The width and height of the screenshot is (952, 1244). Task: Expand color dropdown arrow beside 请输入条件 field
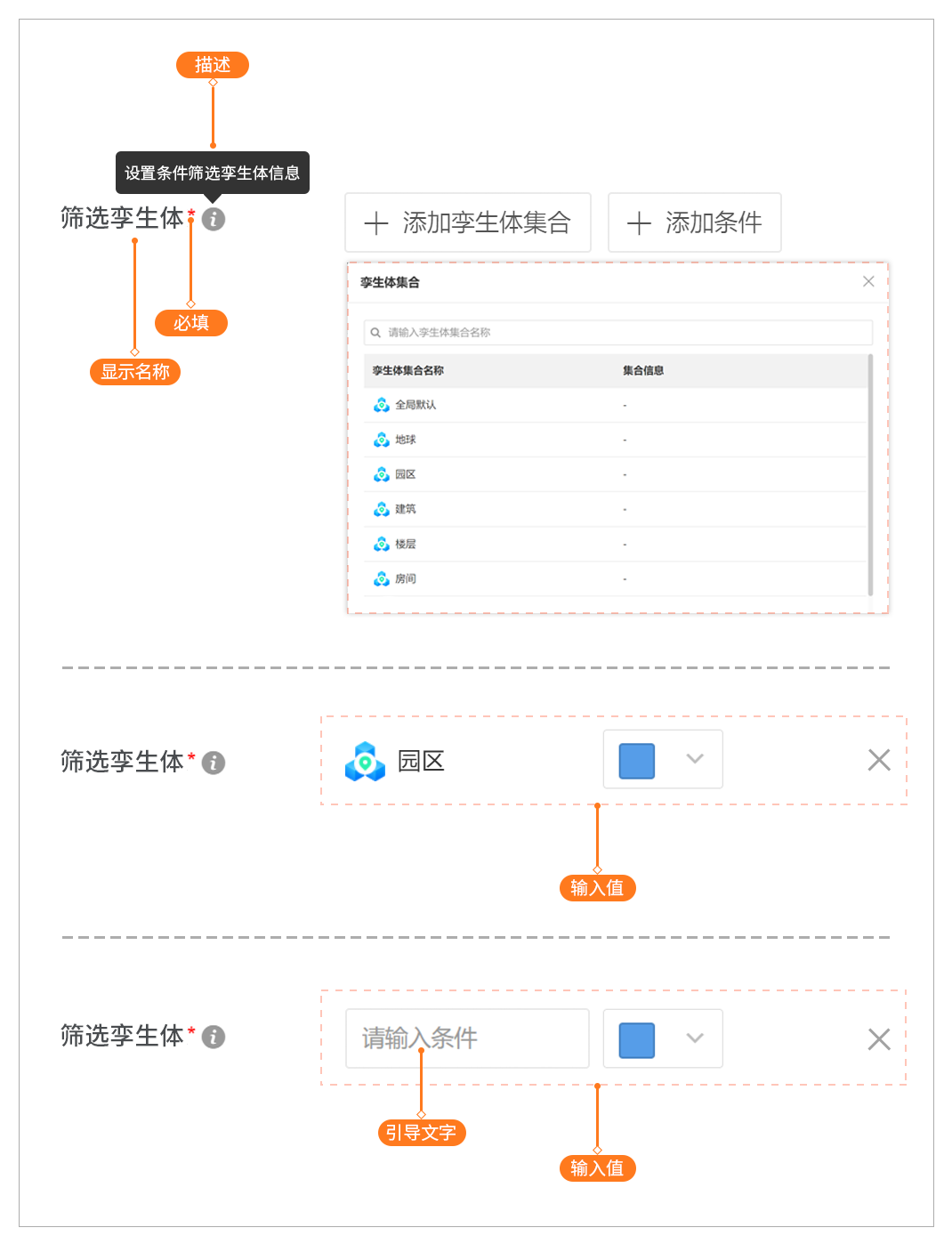[x=695, y=1038]
